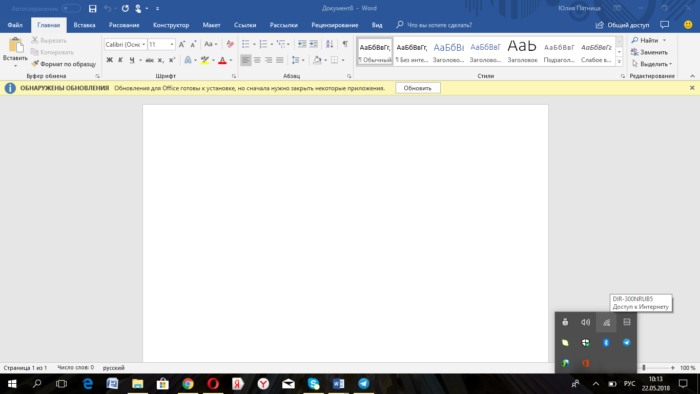This screenshot has height=394, width=700.
Task: Click Заменить button
Action: point(650,52)
